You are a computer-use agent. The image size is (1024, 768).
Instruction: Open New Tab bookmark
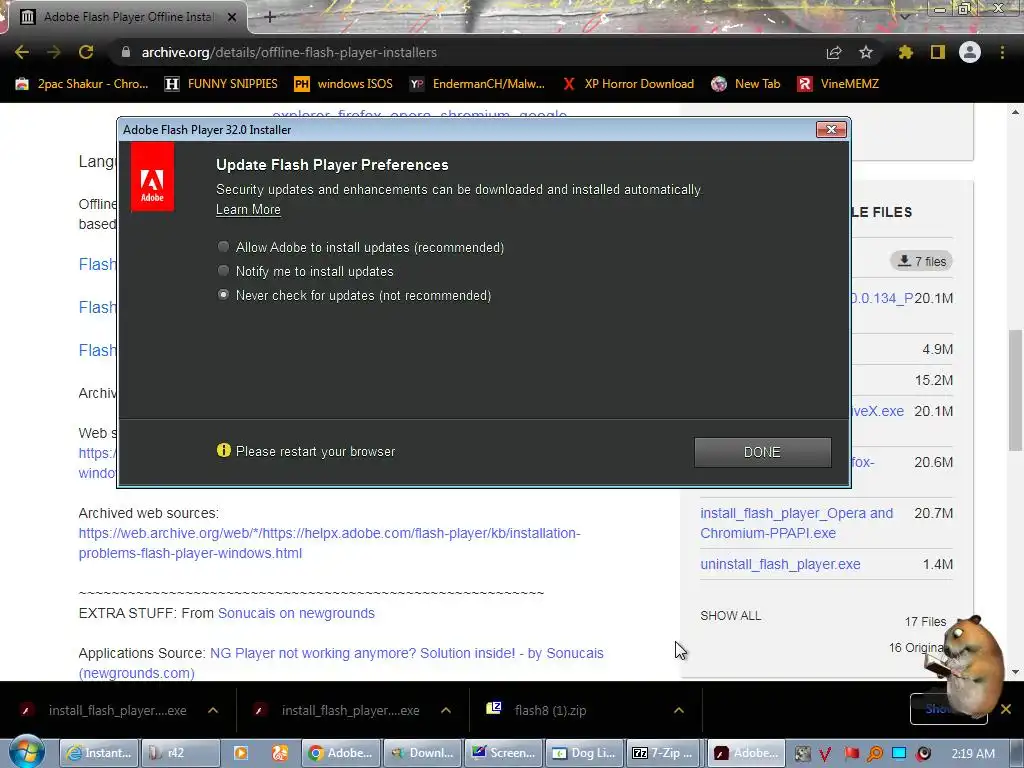tap(746, 84)
